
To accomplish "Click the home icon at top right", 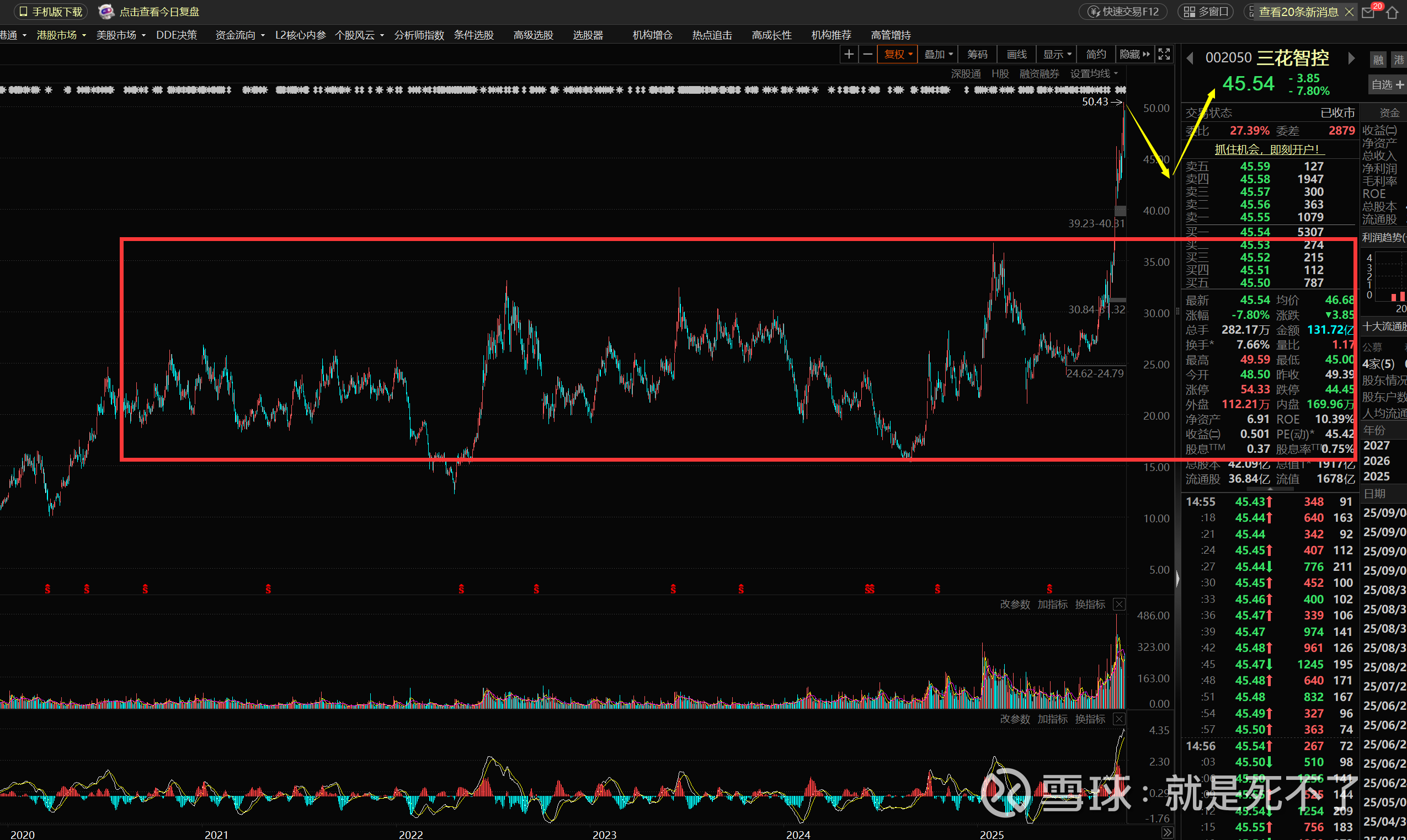I will (1392, 13).
